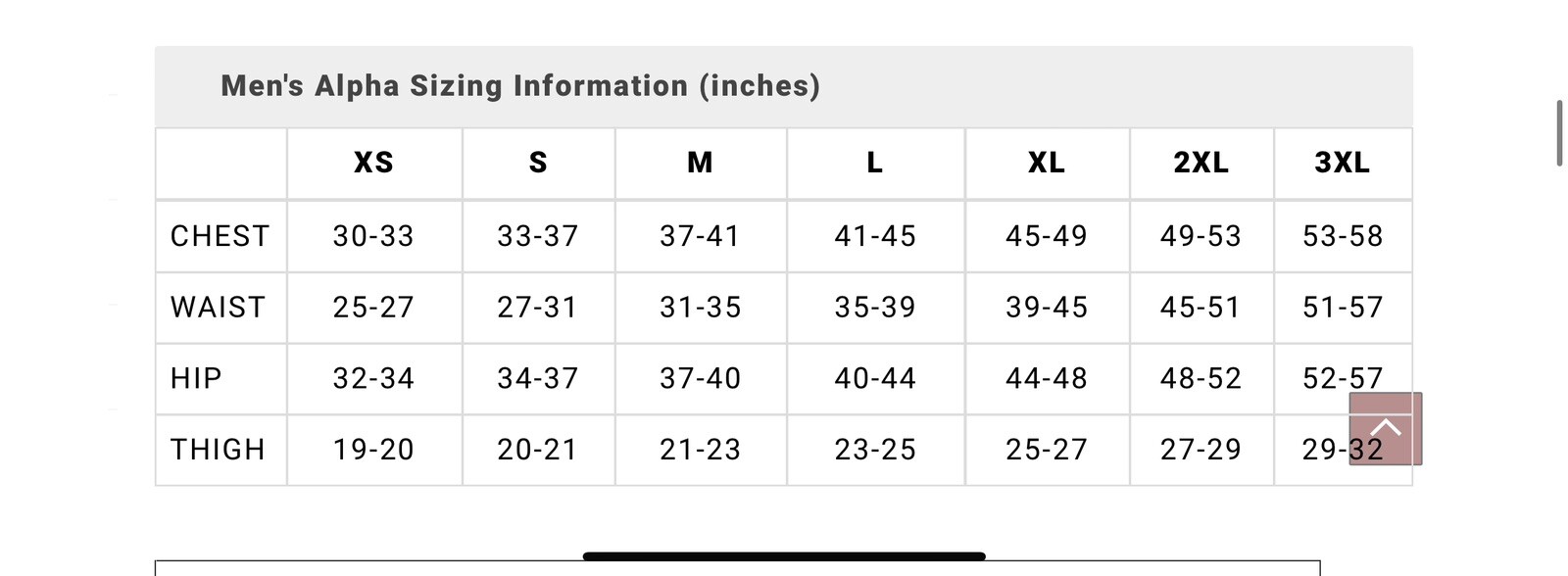Select the S size column header
Image resolution: width=1568 pixels, height=576 pixels.
tap(538, 163)
